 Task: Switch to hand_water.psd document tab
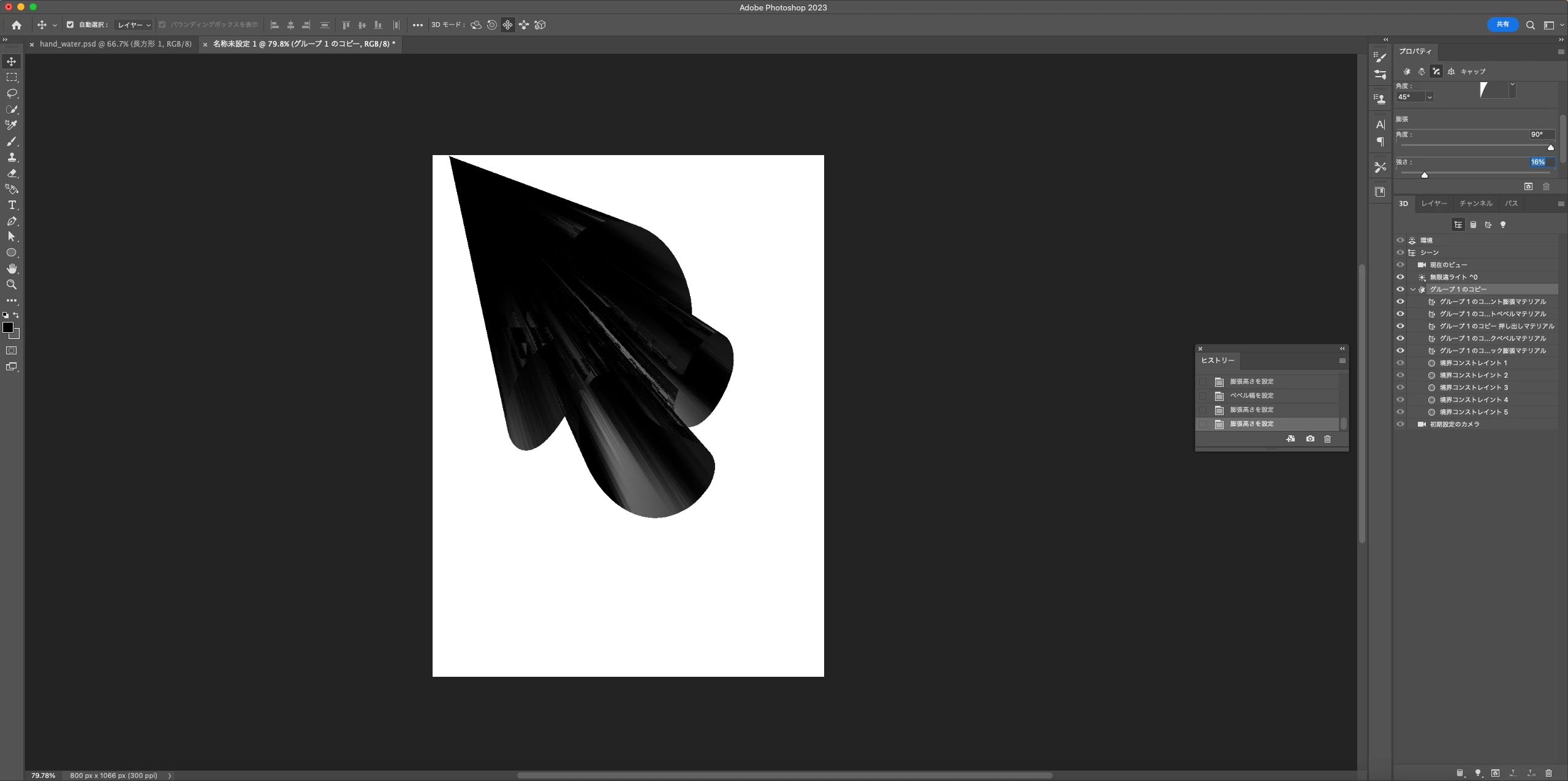pyautogui.click(x=115, y=44)
